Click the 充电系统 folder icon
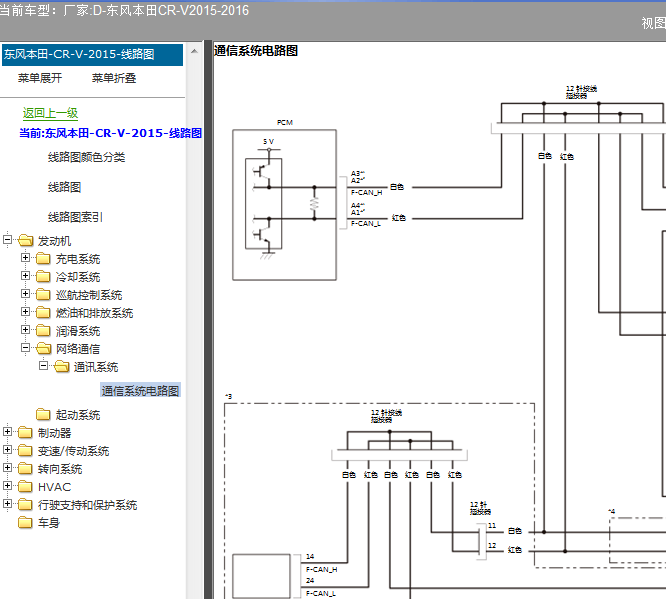The height and width of the screenshot is (599, 666). pyautogui.click(x=43, y=258)
